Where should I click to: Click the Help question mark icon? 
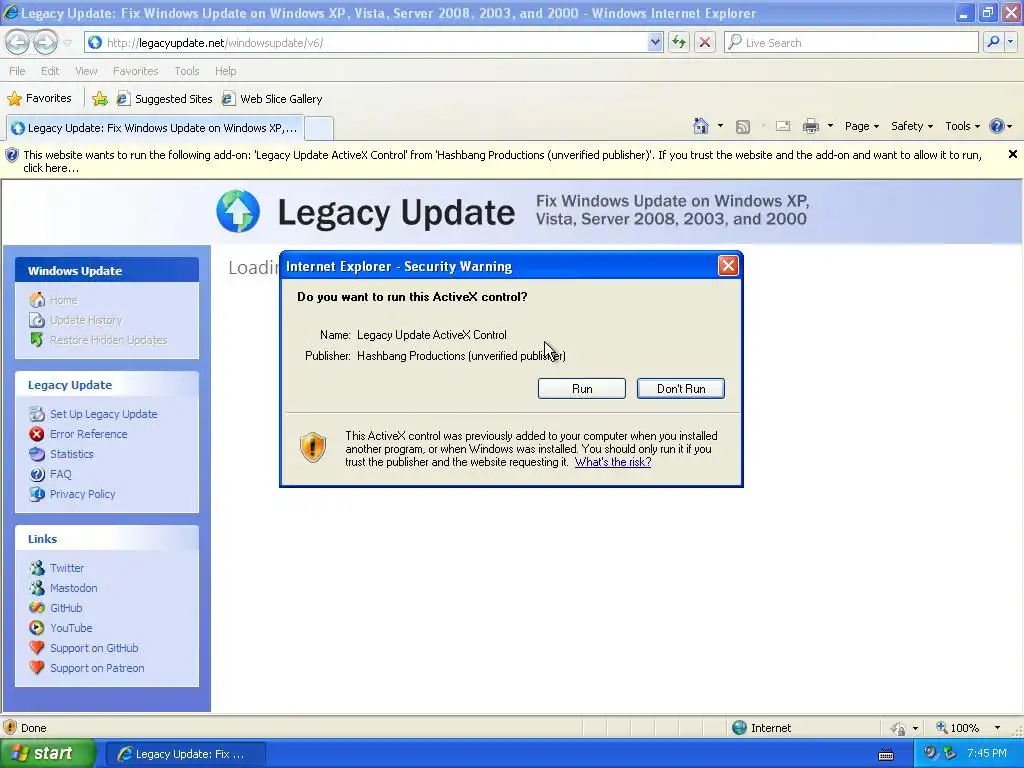[997, 126]
